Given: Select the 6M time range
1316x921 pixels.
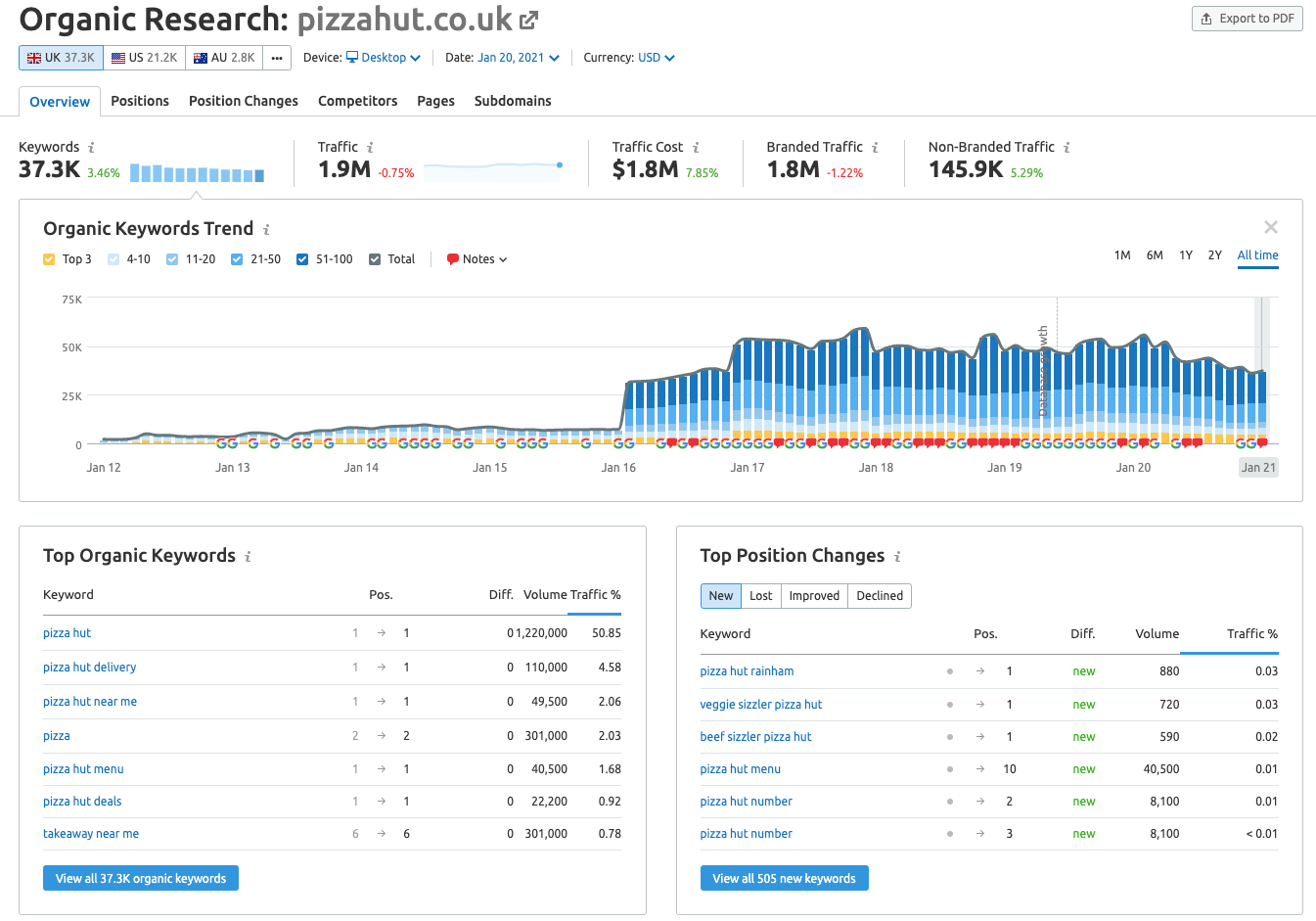Looking at the screenshot, I should [1155, 255].
